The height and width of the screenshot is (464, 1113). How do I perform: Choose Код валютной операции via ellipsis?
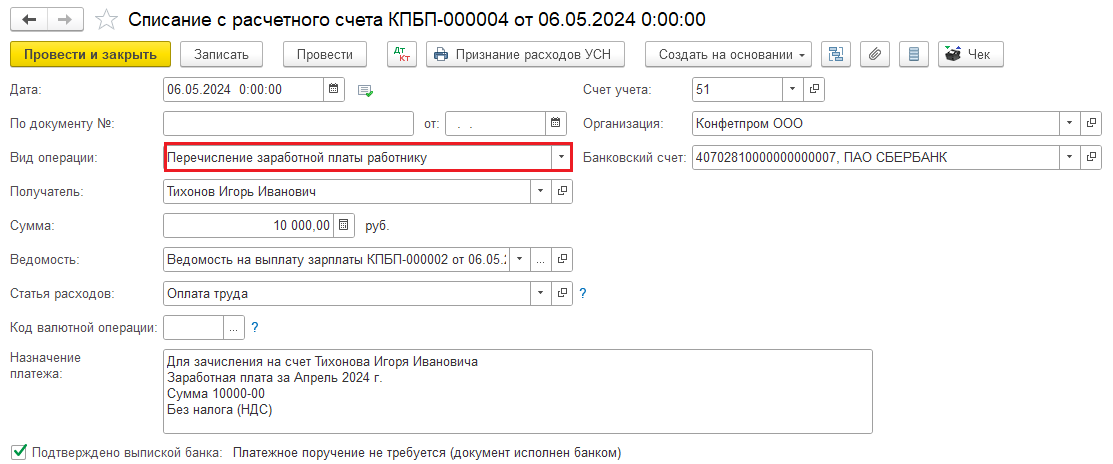(234, 327)
